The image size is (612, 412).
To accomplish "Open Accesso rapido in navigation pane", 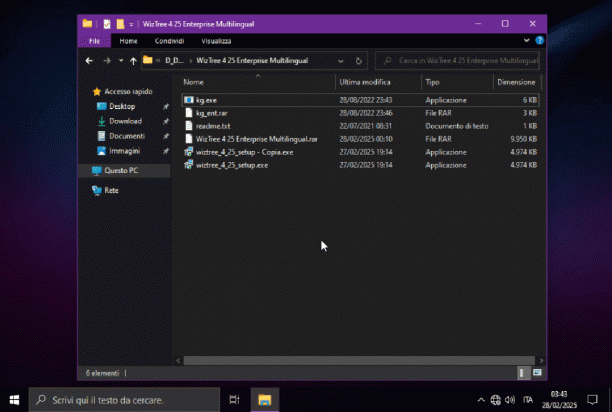I will tap(128, 92).
